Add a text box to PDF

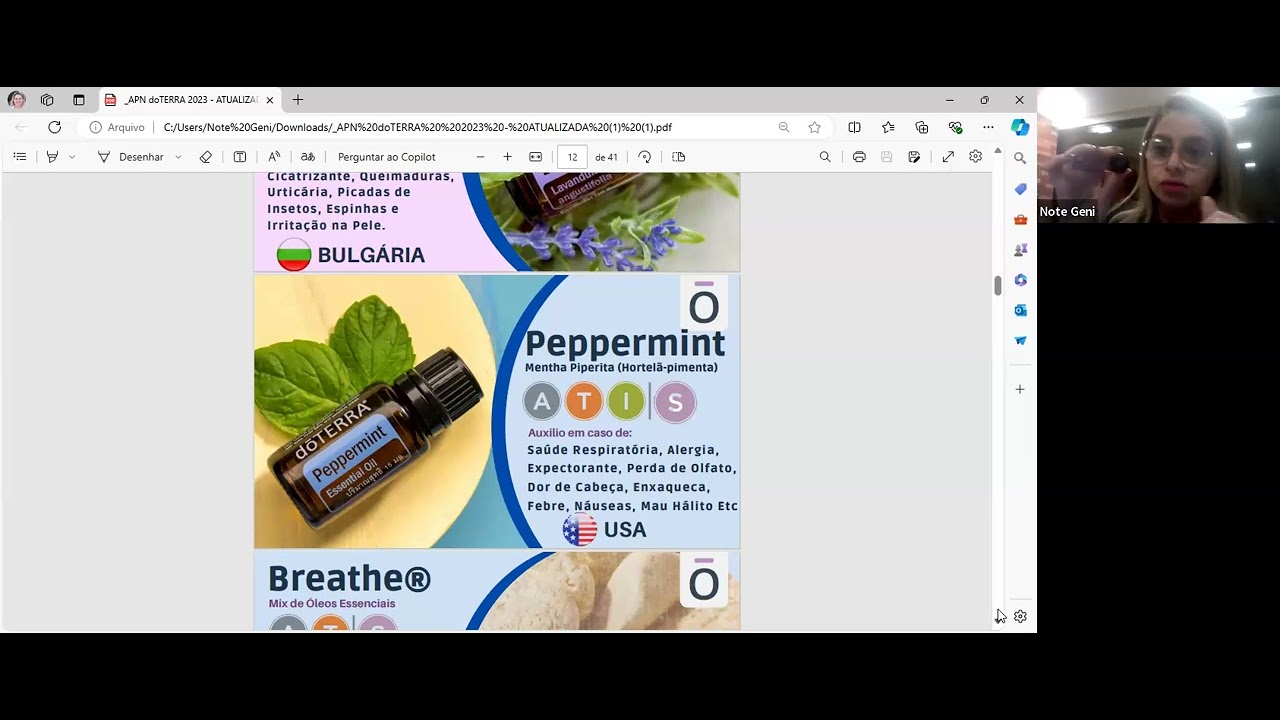(x=240, y=157)
